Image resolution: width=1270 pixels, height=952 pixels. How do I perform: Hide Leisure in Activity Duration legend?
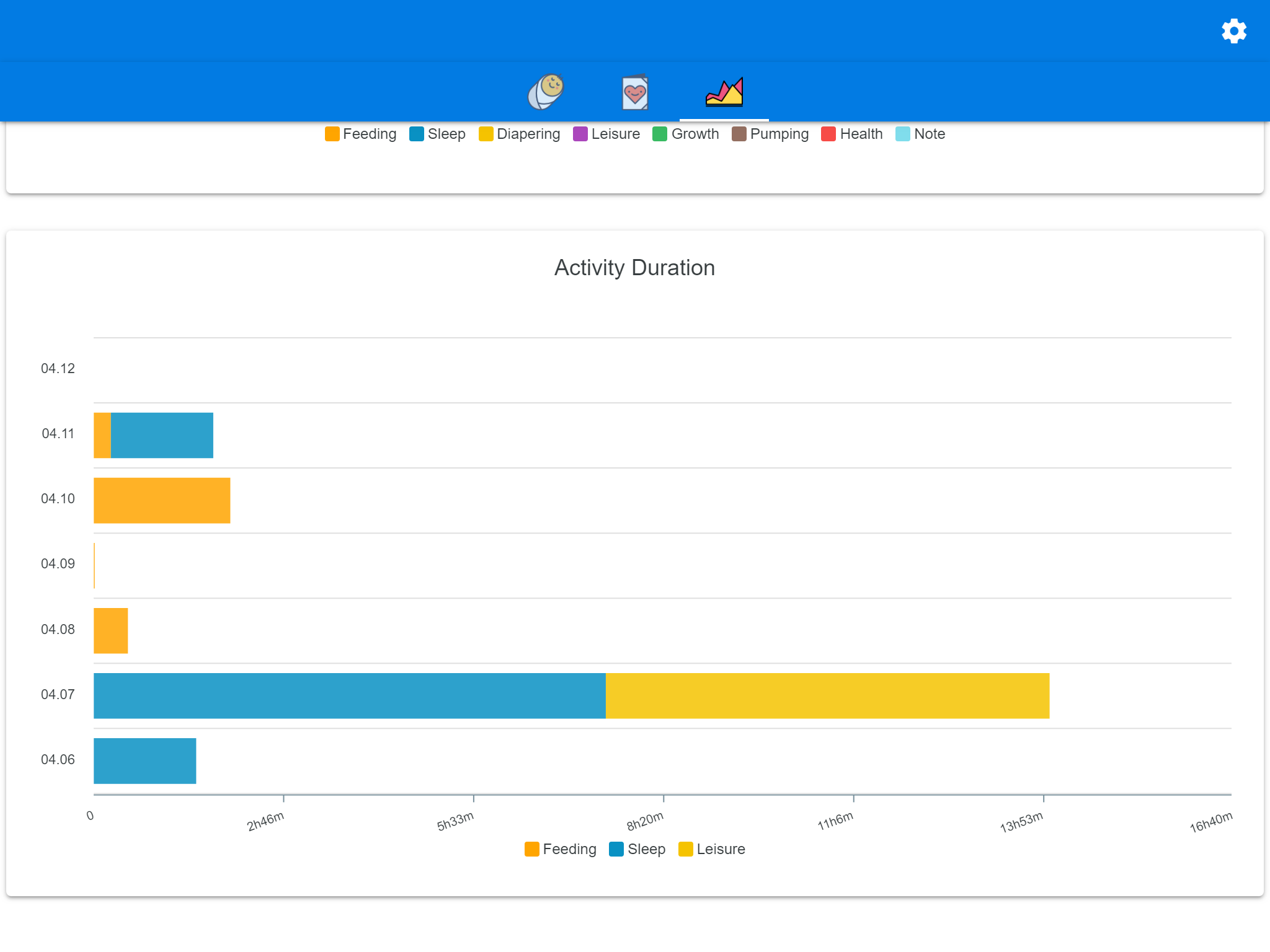711,849
